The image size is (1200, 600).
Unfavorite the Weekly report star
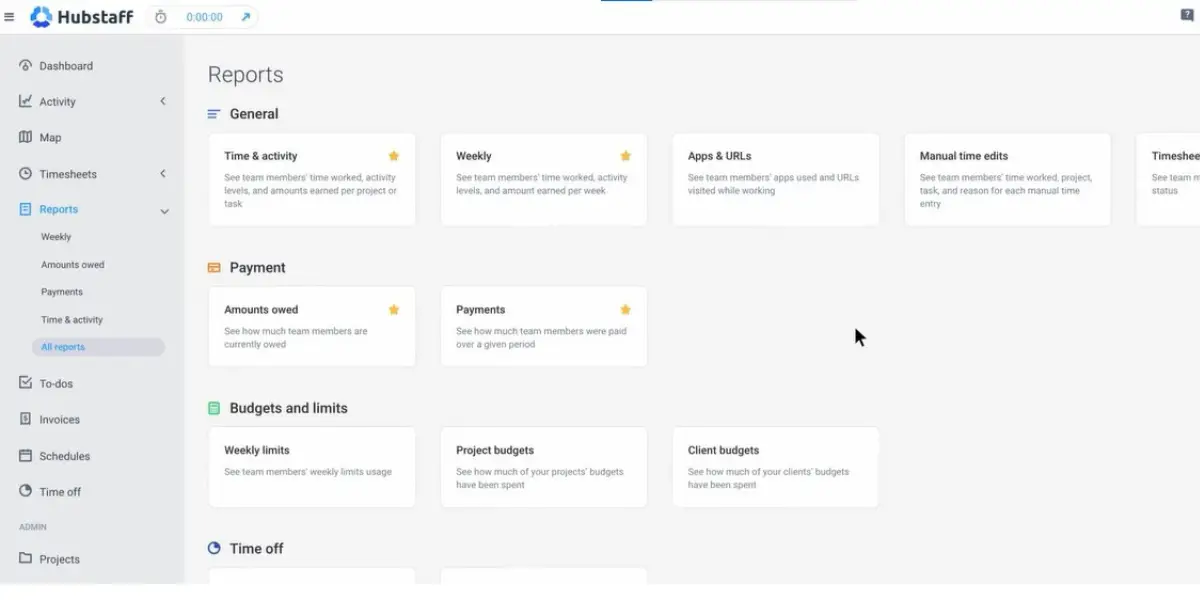626,156
